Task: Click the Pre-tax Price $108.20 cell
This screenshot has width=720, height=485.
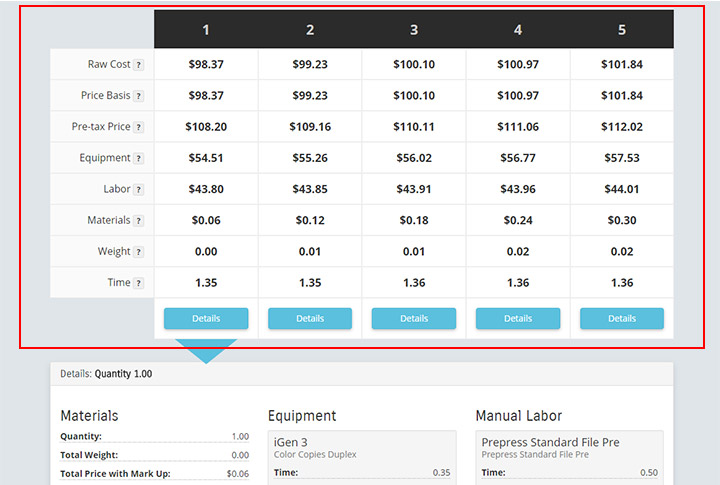Action: [206, 127]
